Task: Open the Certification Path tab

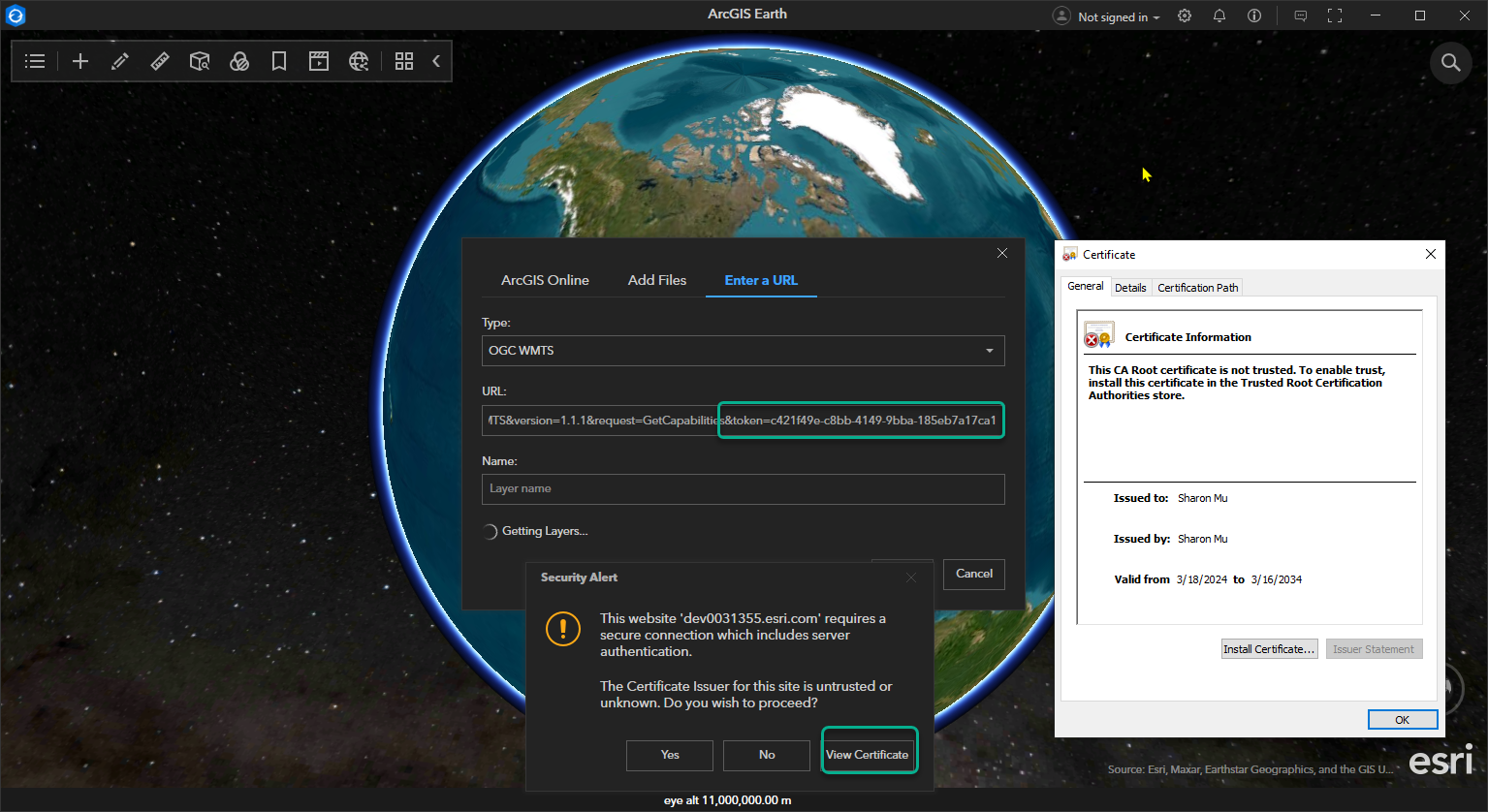Action: (1197, 288)
